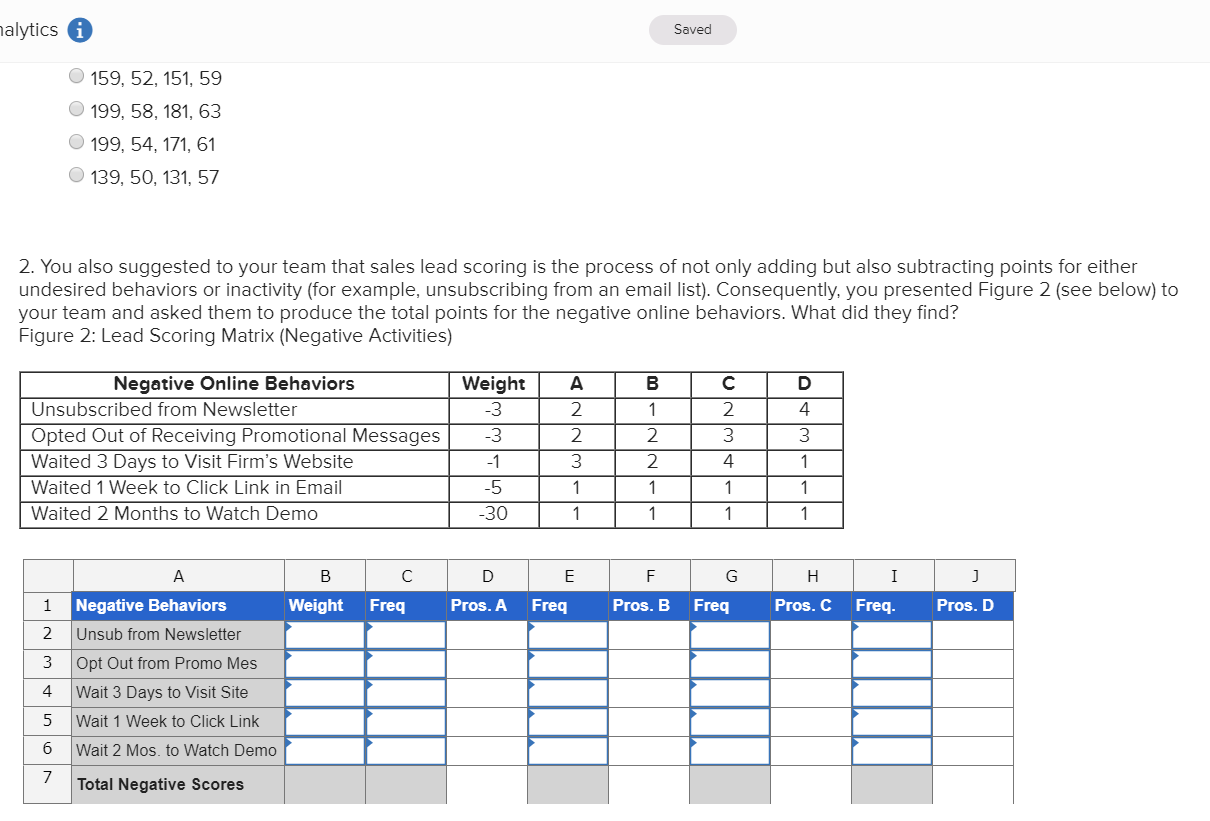Click Opted Out of Receiving Promotional Messages label
The height and width of the screenshot is (821, 1210).
[x=235, y=436]
